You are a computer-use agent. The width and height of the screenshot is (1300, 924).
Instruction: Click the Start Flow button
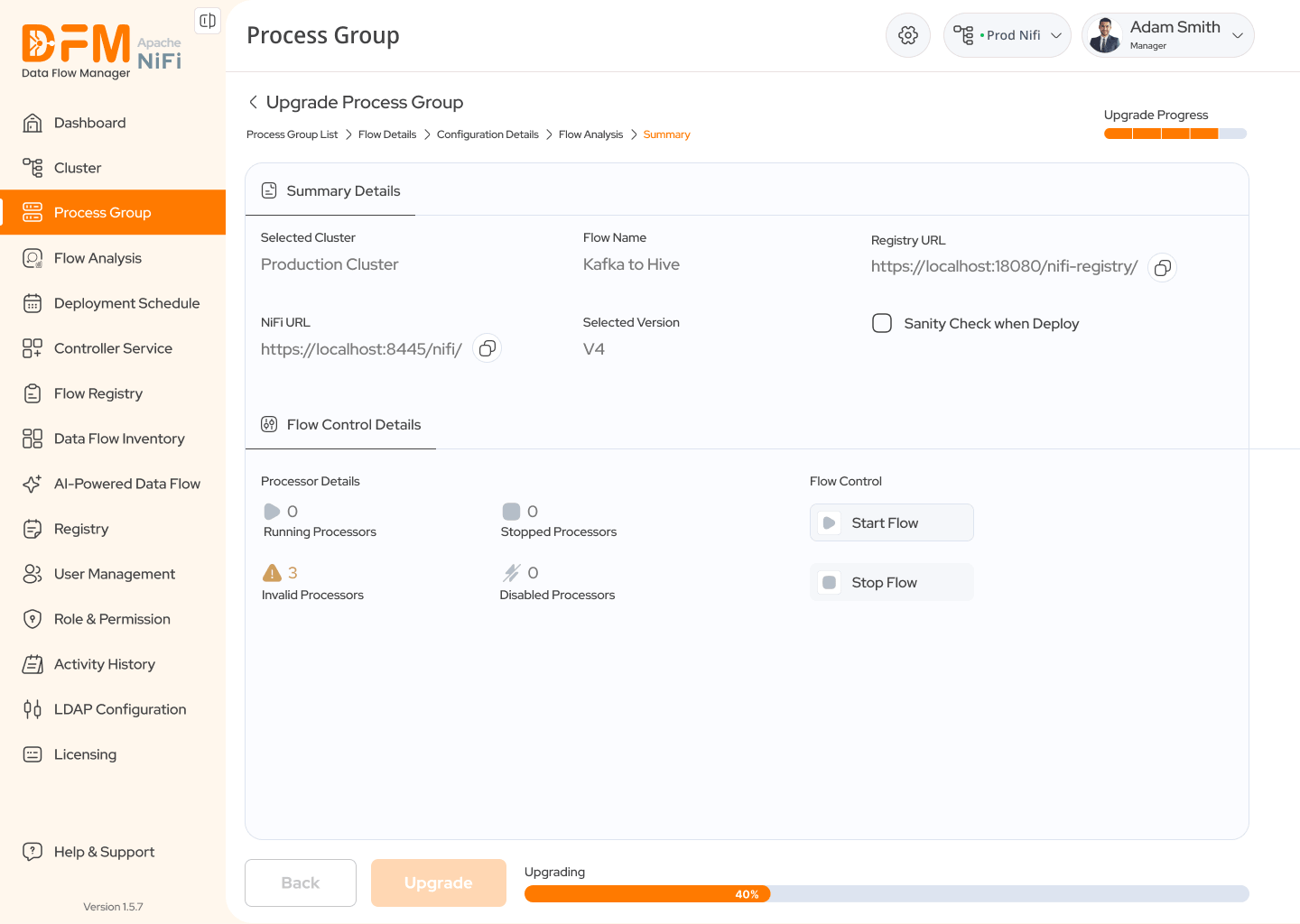coord(892,522)
